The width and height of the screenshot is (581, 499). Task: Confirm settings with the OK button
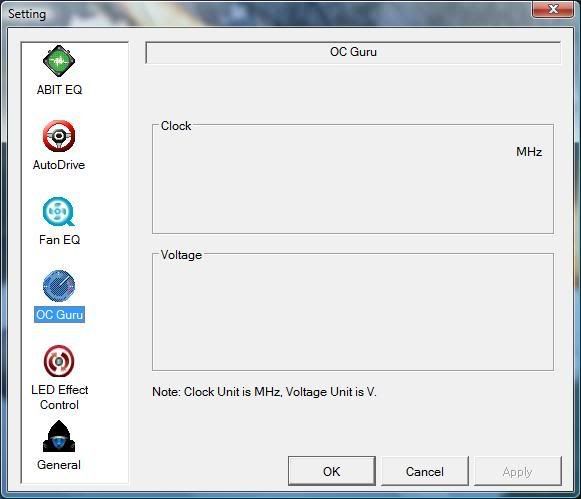(x=332, y=471)
